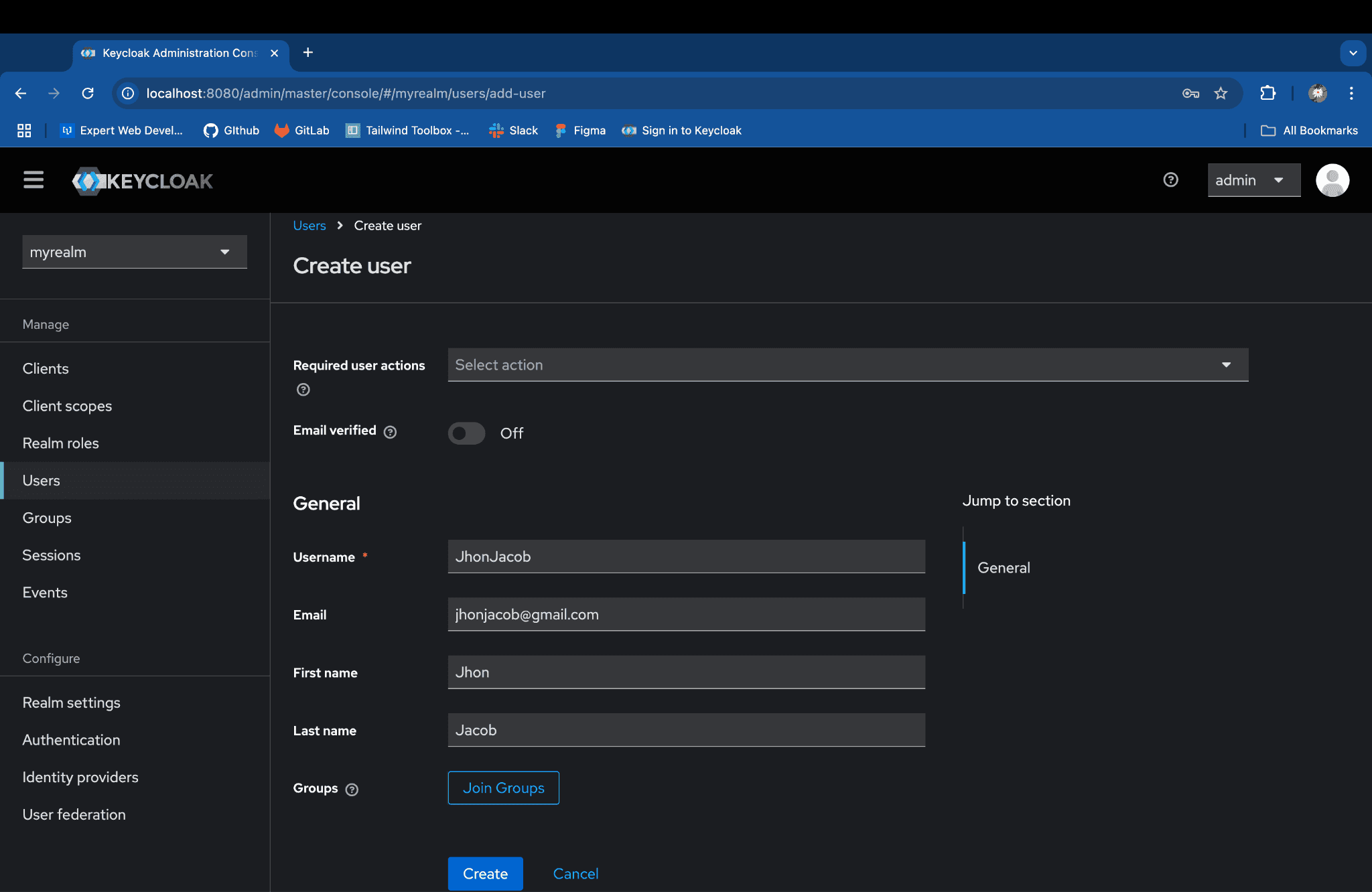
Task: Click the Keycloak logo
Action: 143,181
